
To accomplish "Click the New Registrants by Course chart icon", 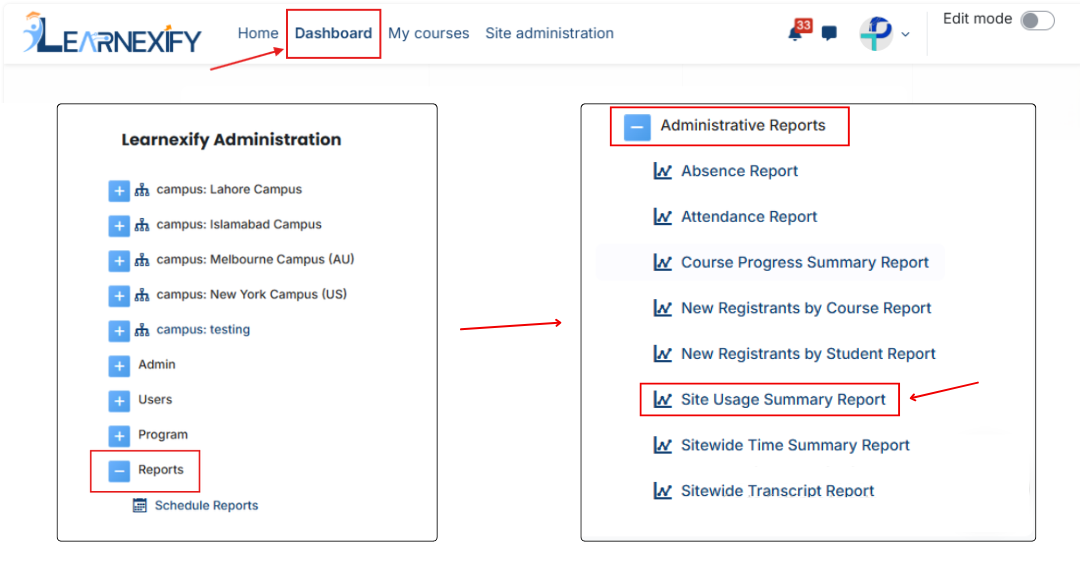I will (663, 308).
